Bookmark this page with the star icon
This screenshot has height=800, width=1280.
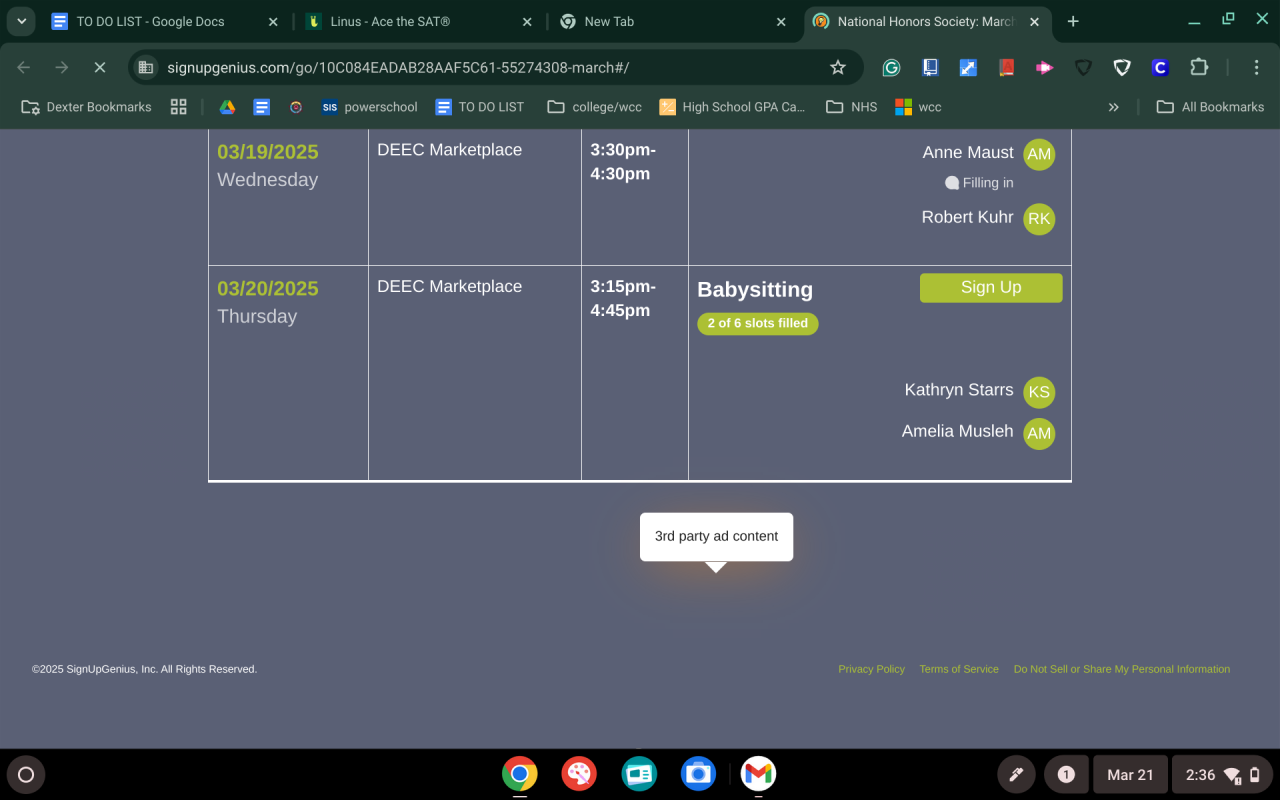838,68
